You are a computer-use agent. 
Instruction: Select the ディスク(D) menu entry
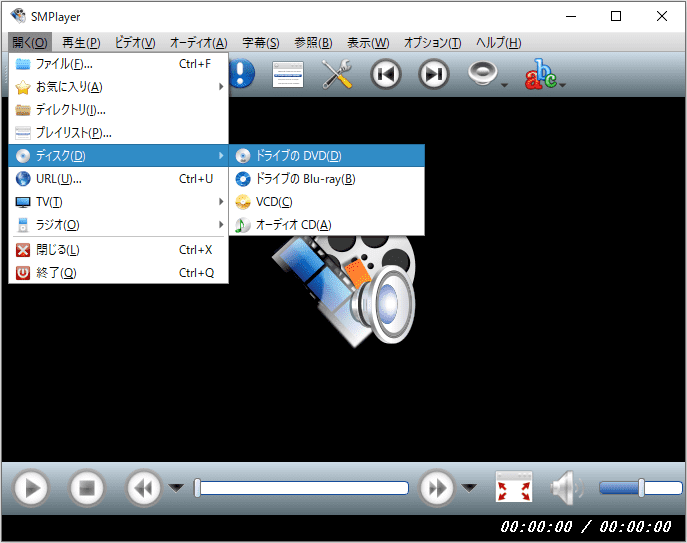point(118,156)
